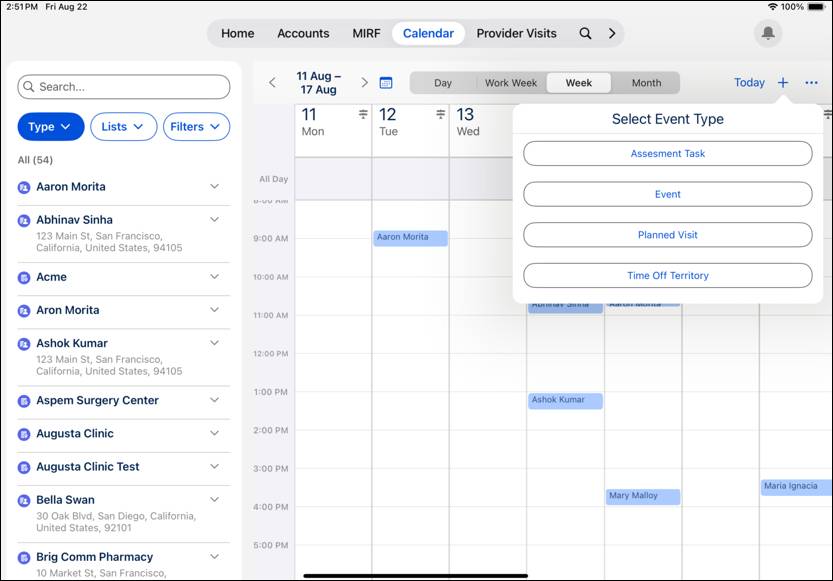The height and width of the screenshot is (581, 833).
Task: Choose Assesment Task event type
Action: coord(668,153)
